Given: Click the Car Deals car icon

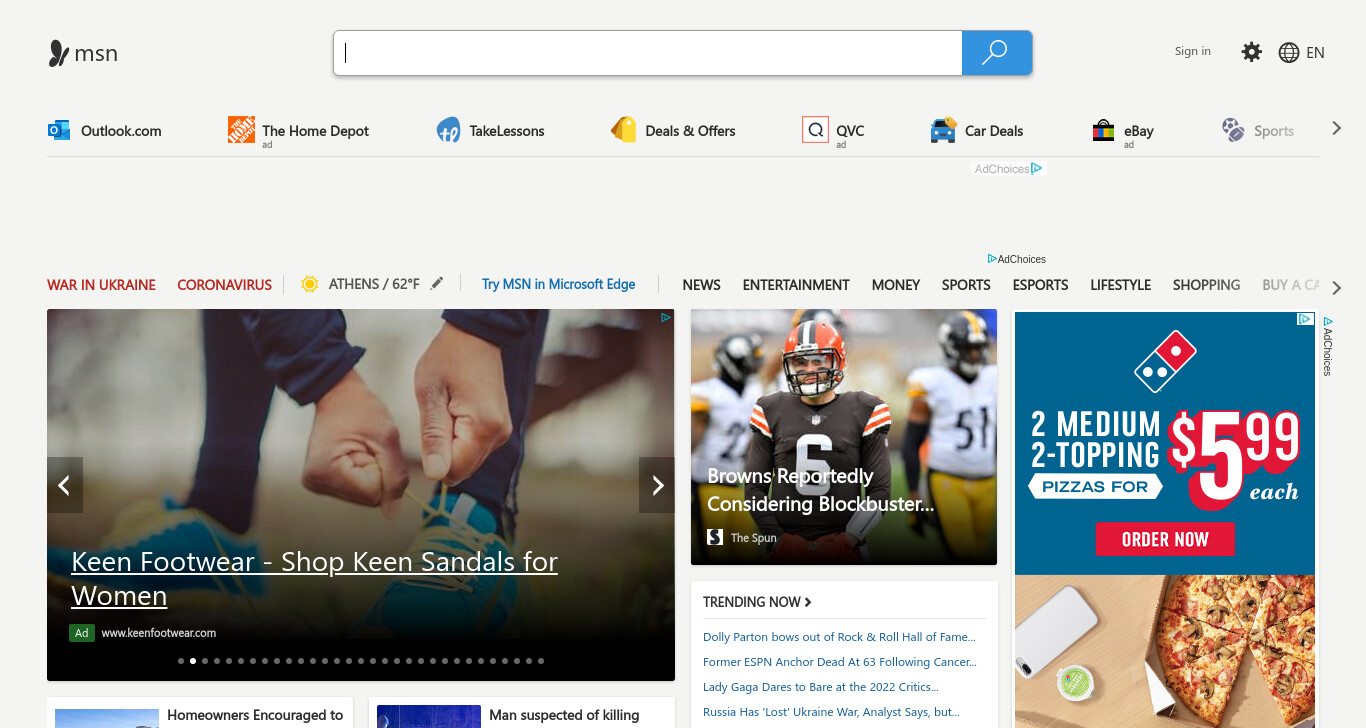Looking at the screenshot, I should 943,130.
